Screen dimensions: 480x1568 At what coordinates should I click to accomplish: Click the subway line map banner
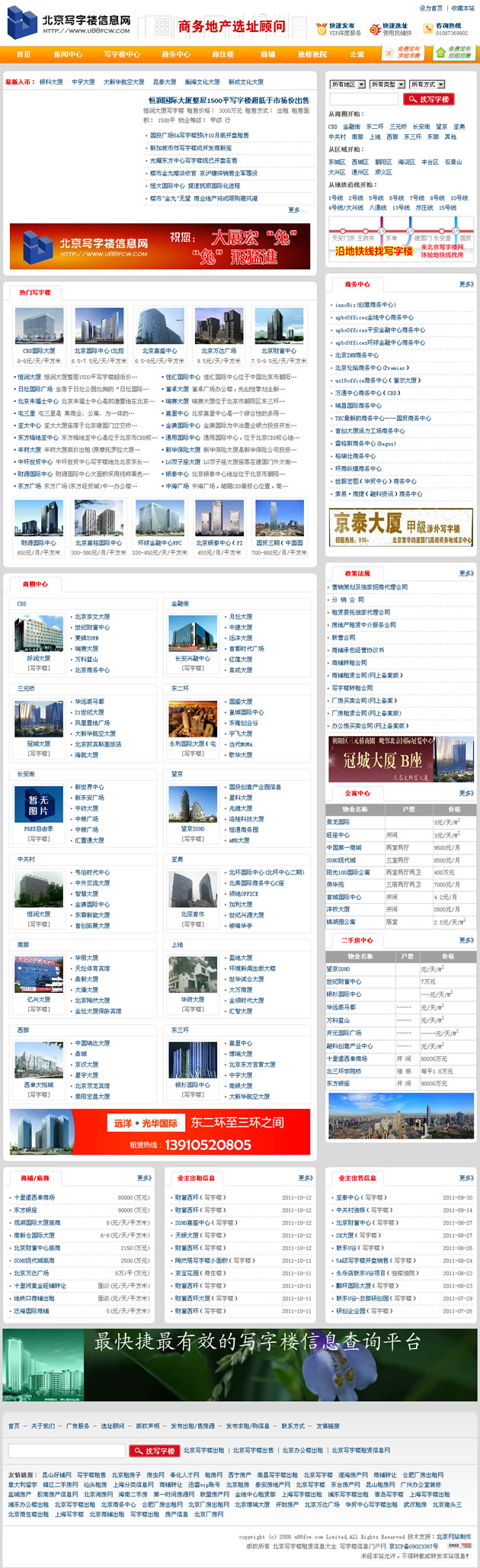coord(402,238)
